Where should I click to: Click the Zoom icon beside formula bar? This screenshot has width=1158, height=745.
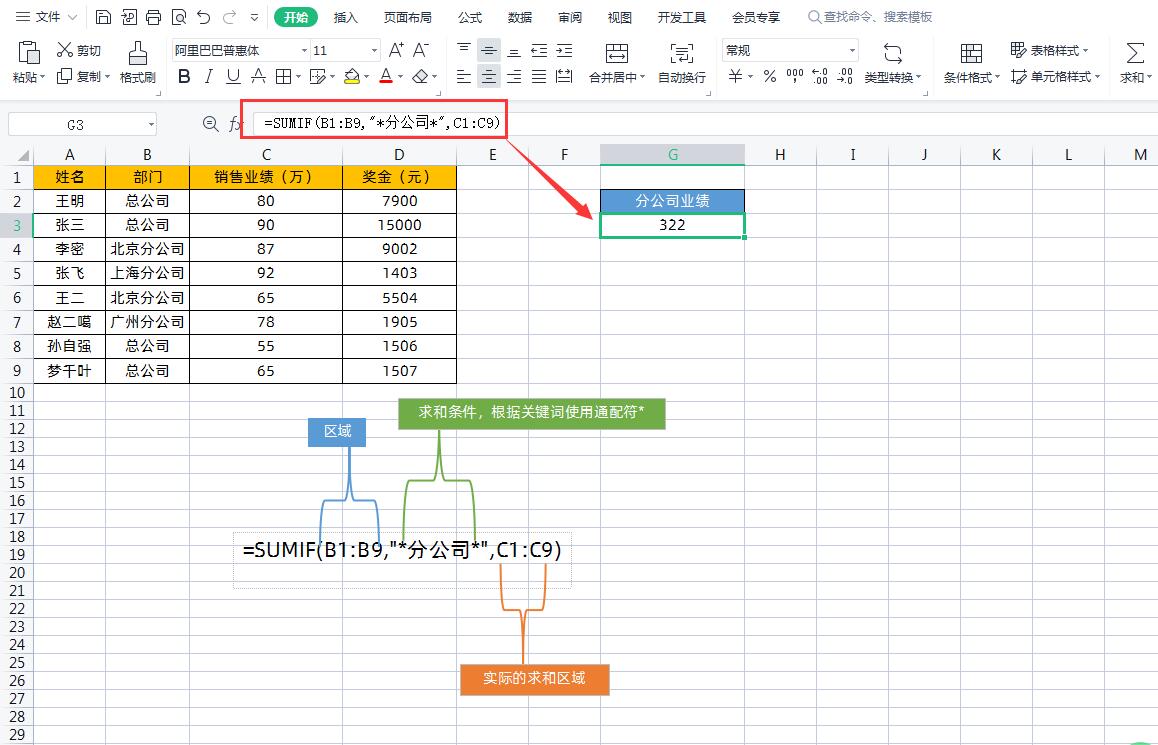(210, 124)
